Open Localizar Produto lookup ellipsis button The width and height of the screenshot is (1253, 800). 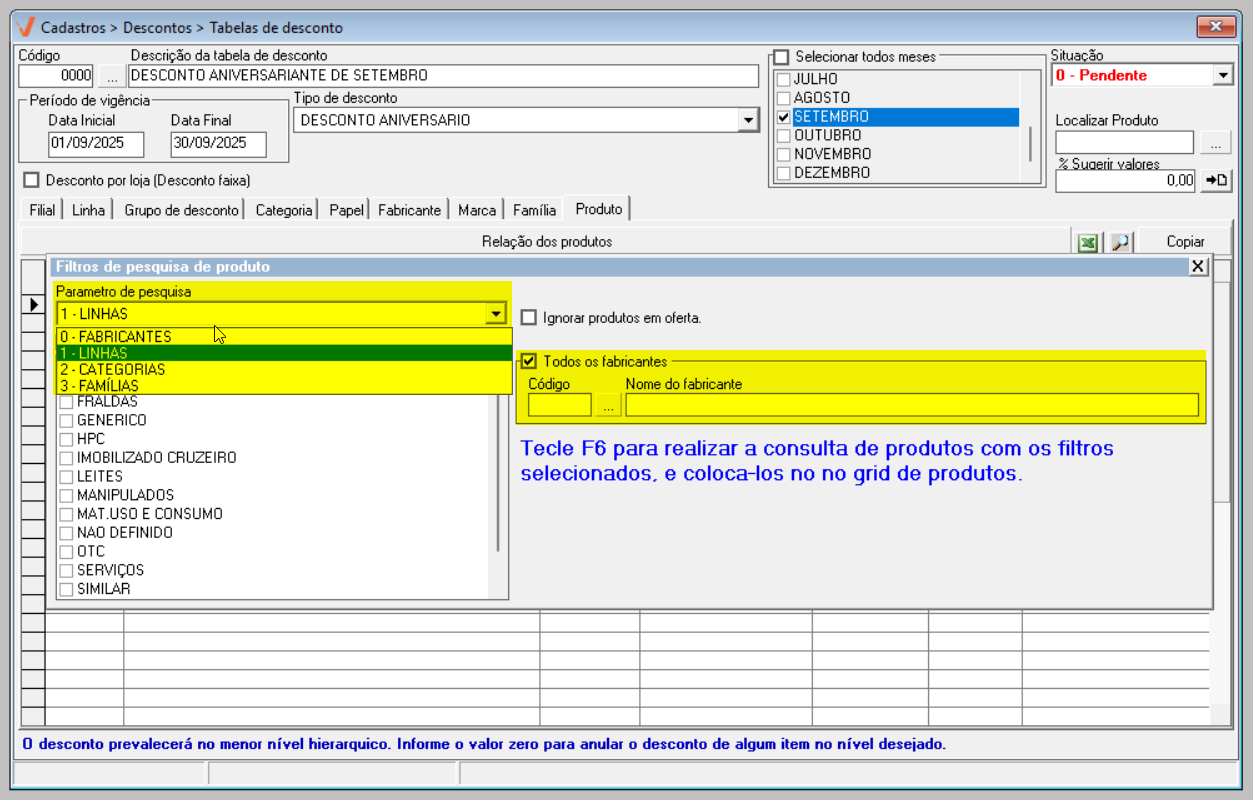tap(1215, 144)
